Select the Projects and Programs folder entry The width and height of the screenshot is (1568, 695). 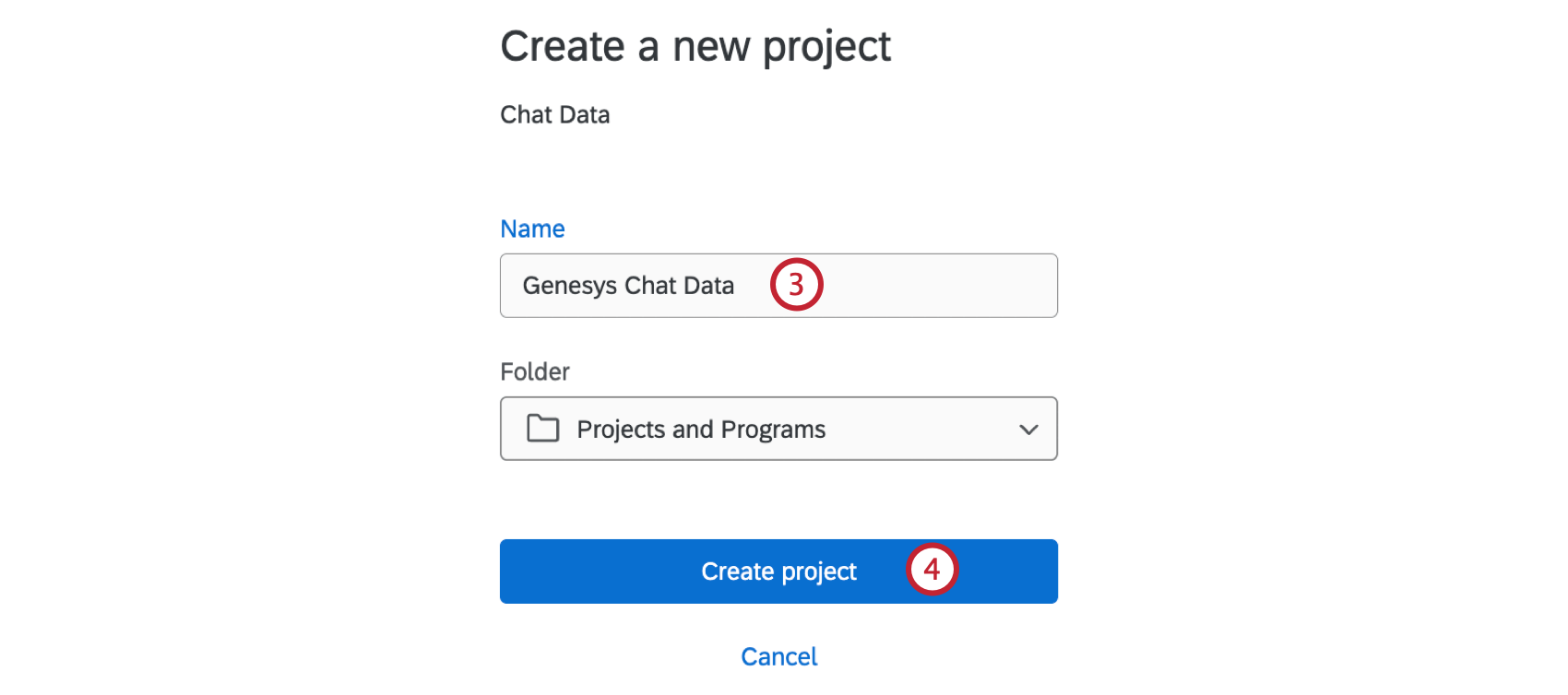point(701,429)
